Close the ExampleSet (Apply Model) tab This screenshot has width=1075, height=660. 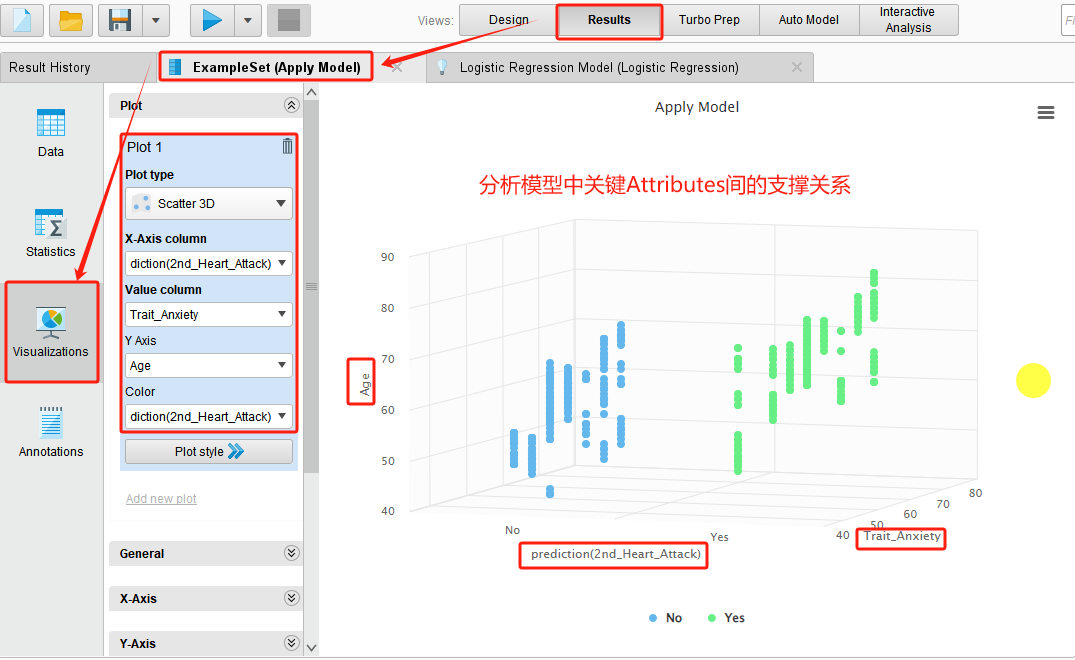pos(397,67)
